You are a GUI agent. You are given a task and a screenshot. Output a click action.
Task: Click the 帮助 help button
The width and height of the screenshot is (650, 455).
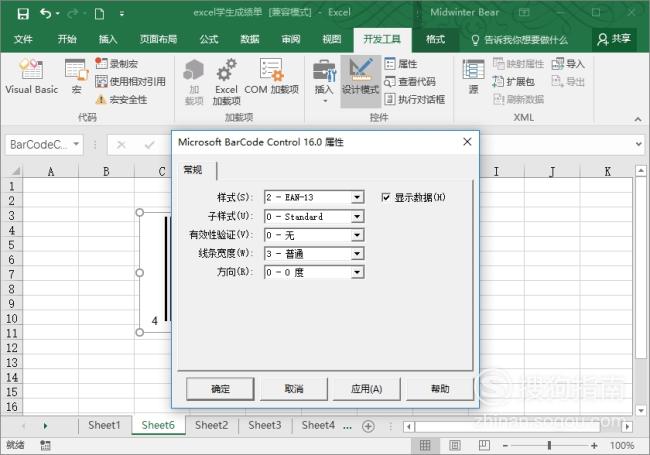440,389
